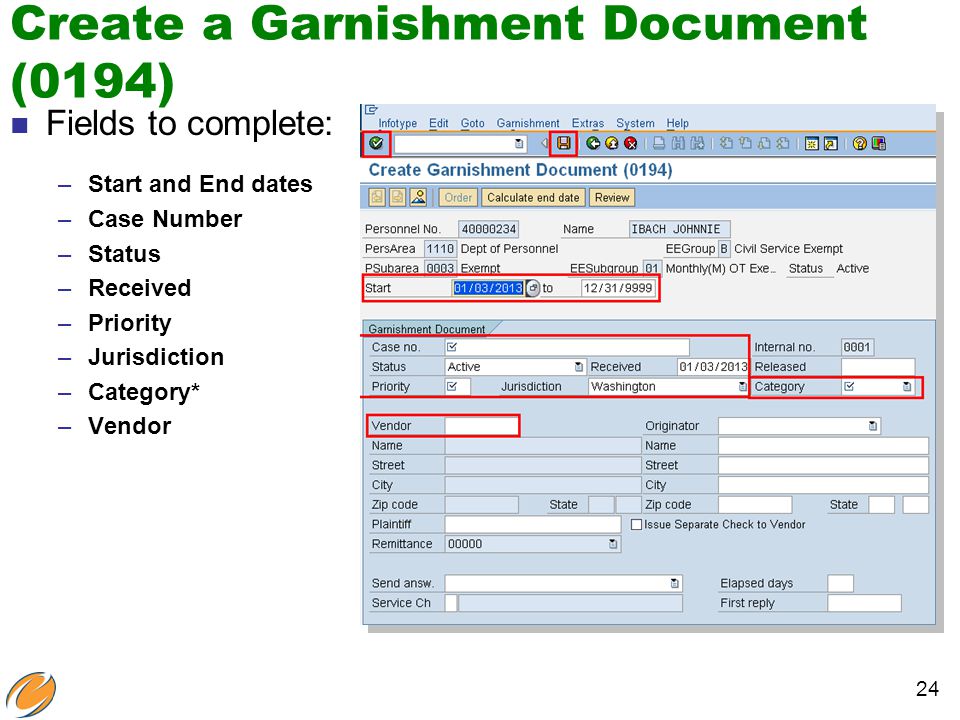Click the Case no. input field
The width and height of the screenshot is (960, 720).
point(567,347)
